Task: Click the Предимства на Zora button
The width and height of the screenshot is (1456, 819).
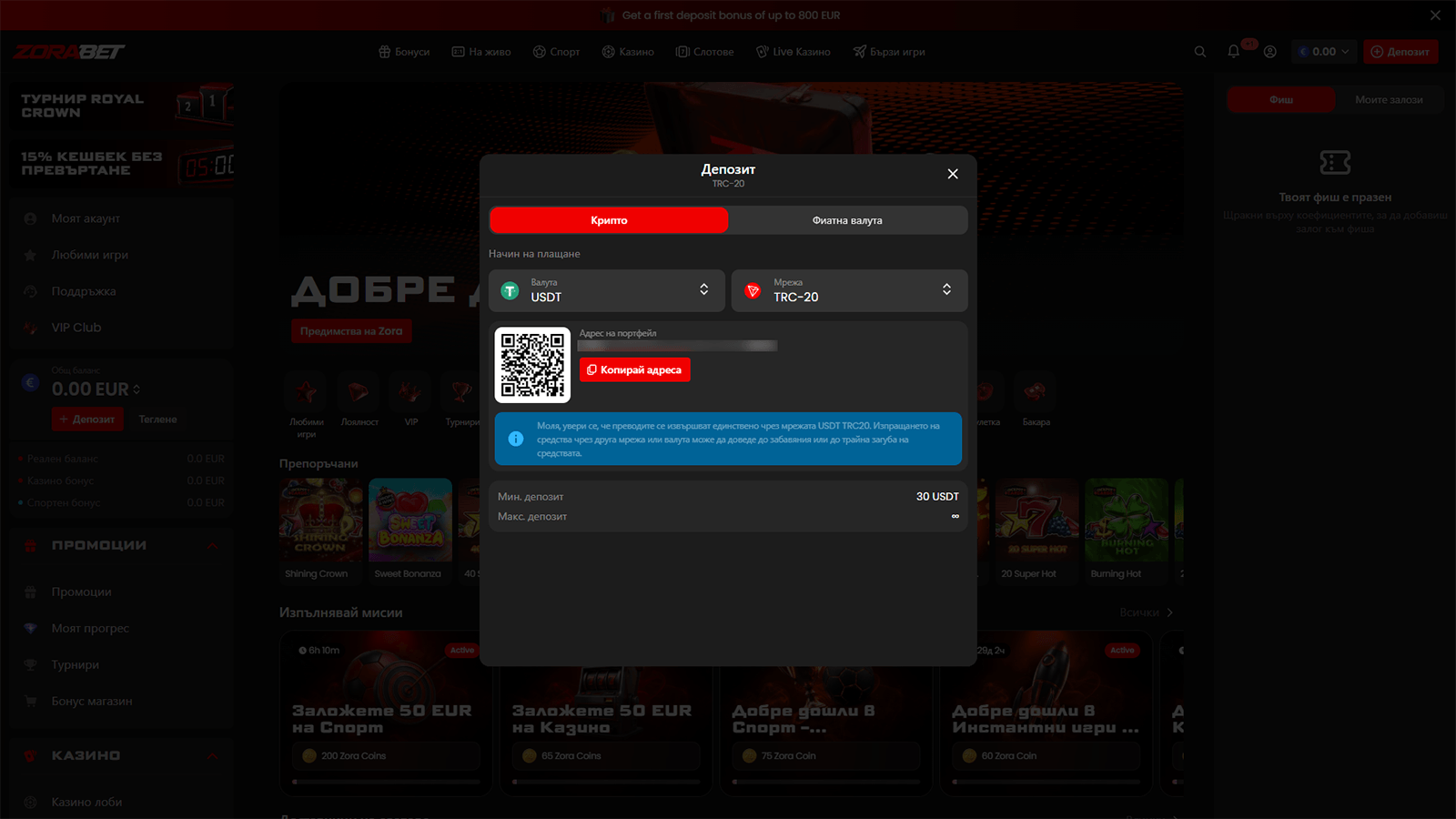Action: 351,331
